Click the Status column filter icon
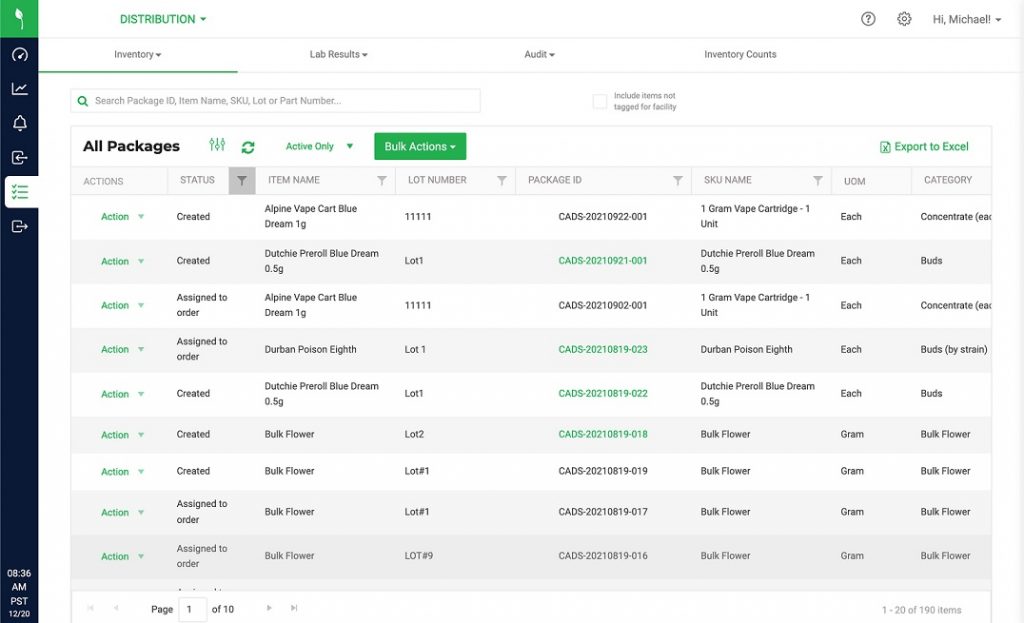Viewport: 1024px width, 623px height. [x=241, y=181]
